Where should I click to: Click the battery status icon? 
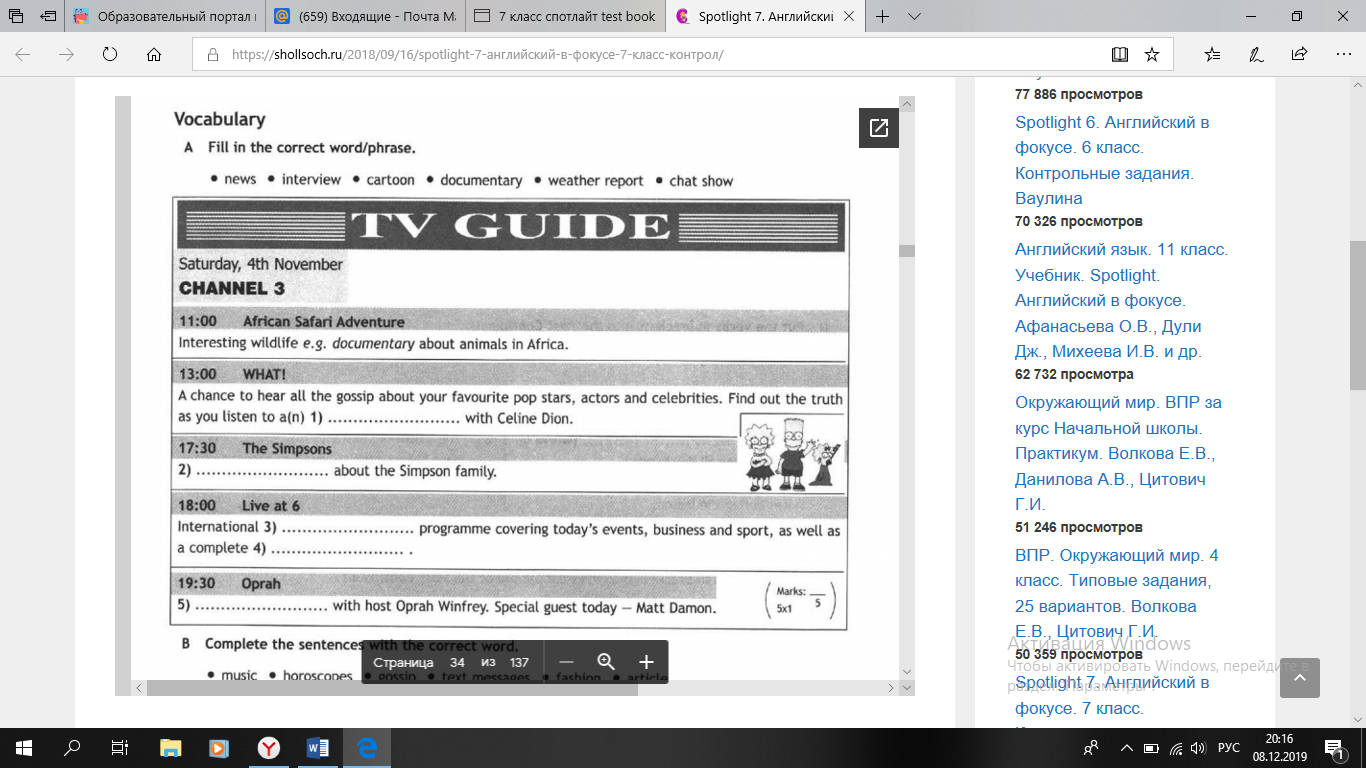point(1151,747)
